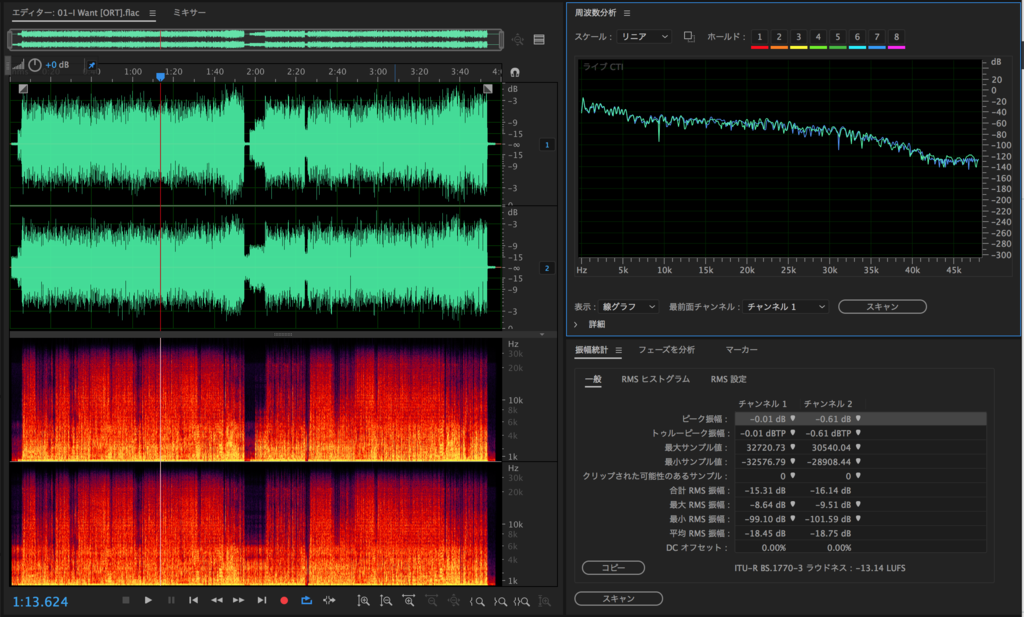The width and height of the screenshot is (1024, 617).
Task: Click the Stop transport button
Action: click(126, 600)
